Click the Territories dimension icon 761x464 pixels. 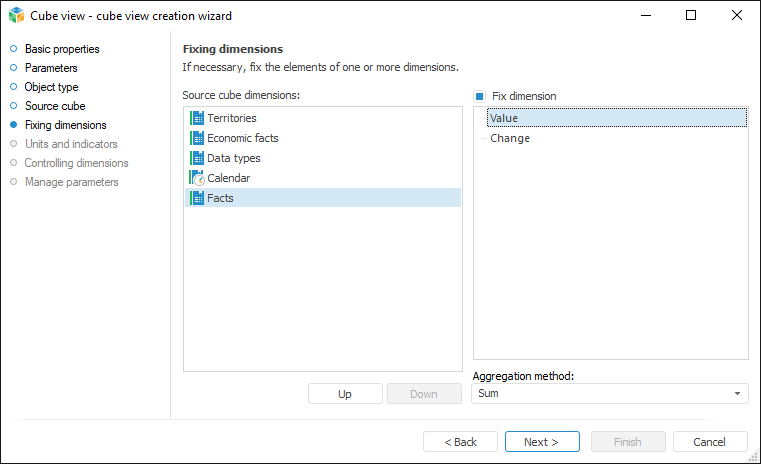pyautogui.click(x=197, y=118)
